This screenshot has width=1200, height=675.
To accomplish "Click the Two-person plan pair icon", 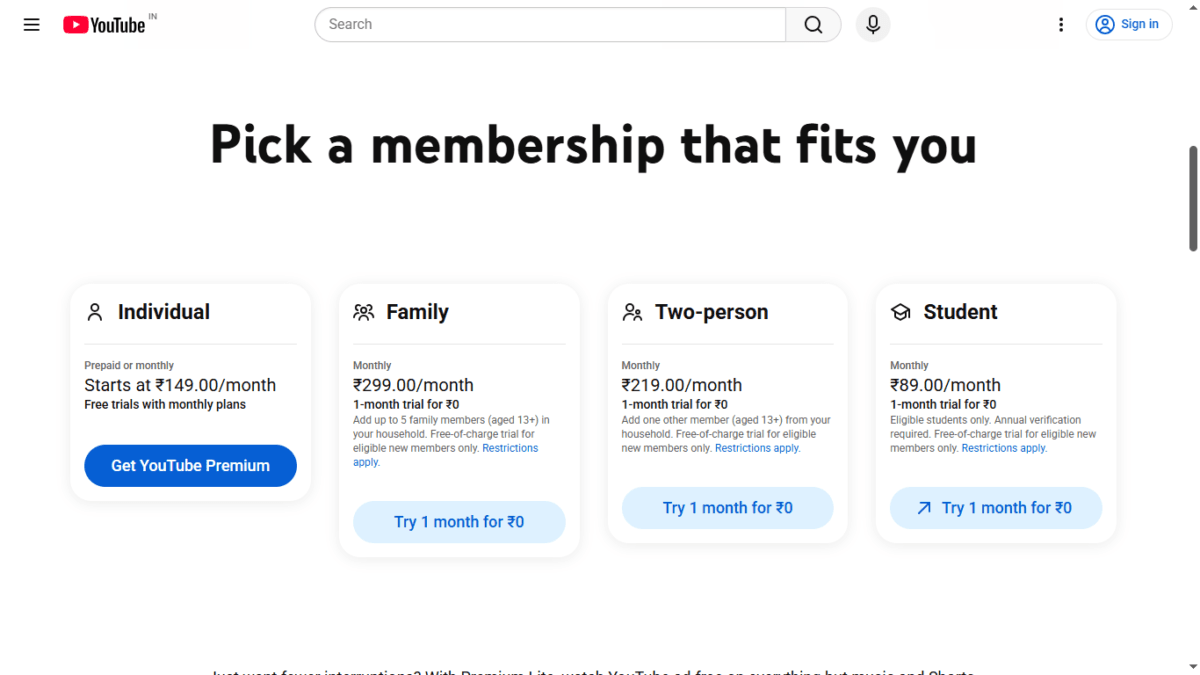I will point(631,311).
